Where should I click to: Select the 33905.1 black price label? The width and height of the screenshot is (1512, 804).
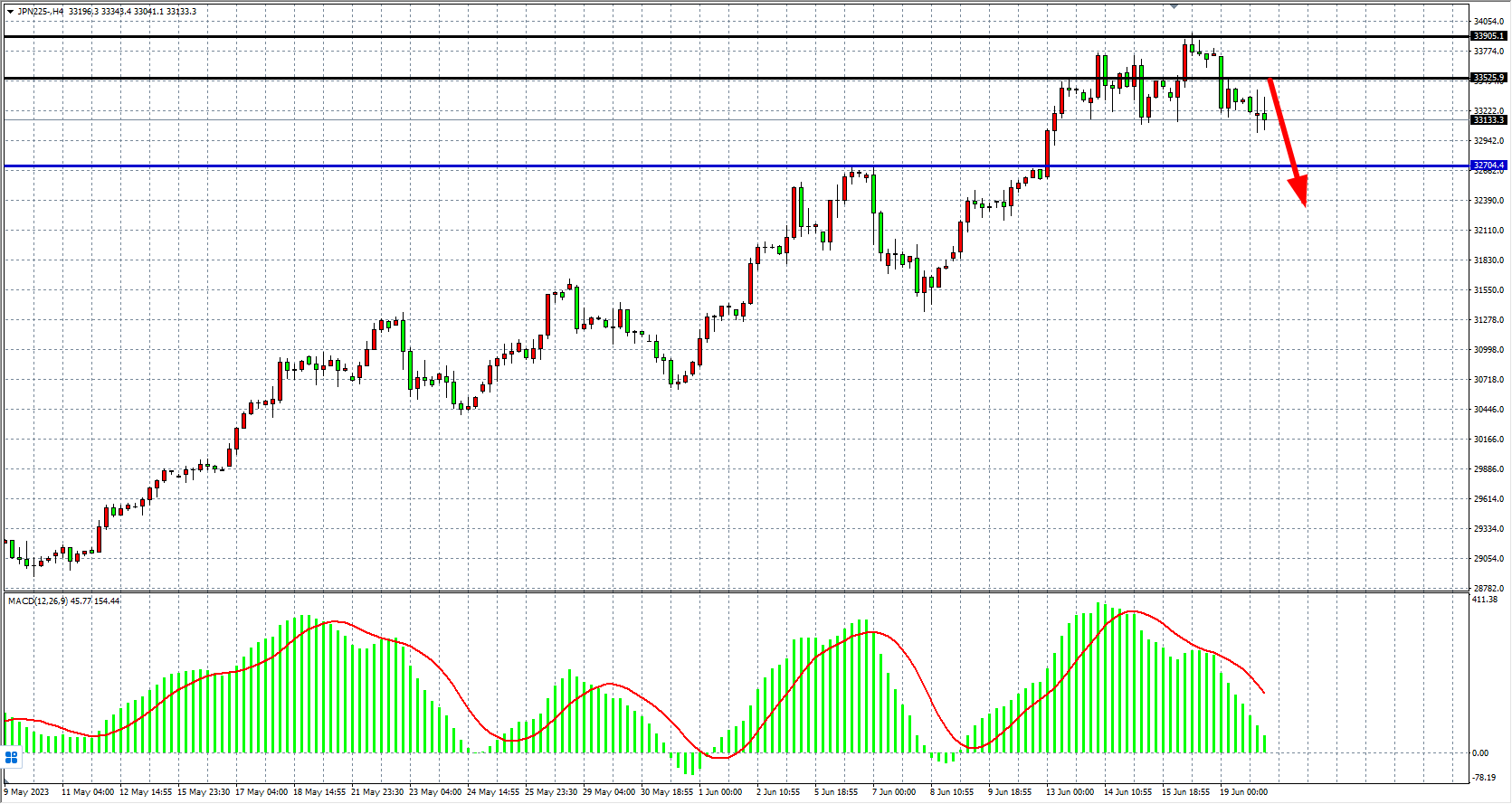[1488, 36]
